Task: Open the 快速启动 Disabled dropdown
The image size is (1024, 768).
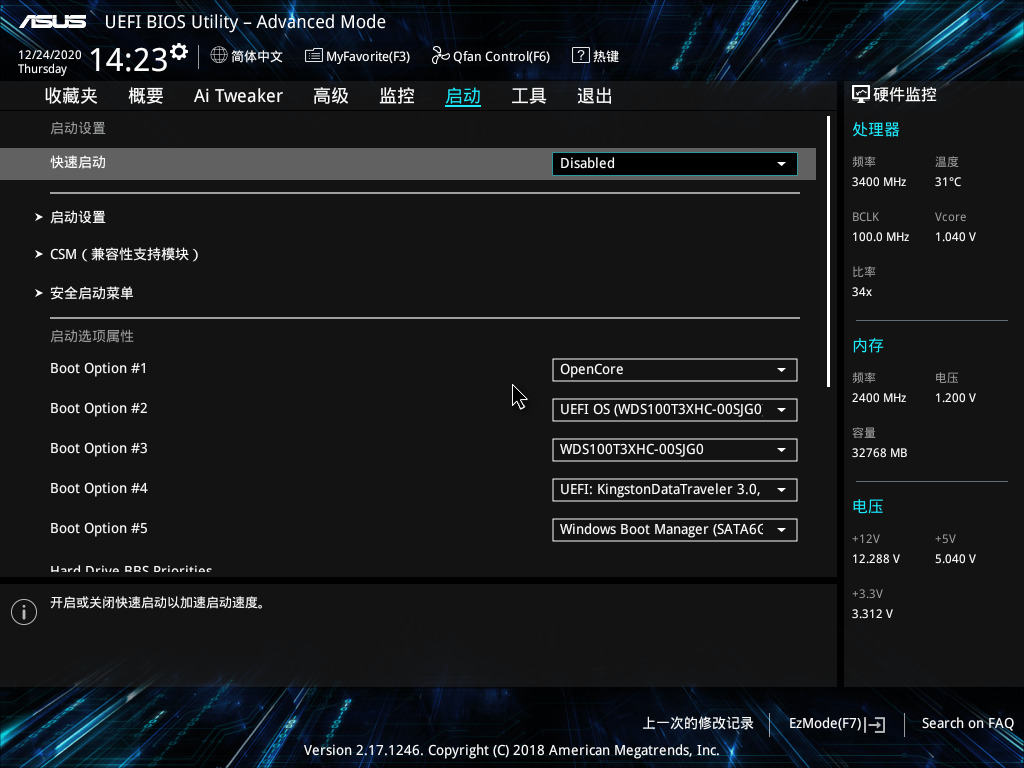Action: tap(675, 163)
